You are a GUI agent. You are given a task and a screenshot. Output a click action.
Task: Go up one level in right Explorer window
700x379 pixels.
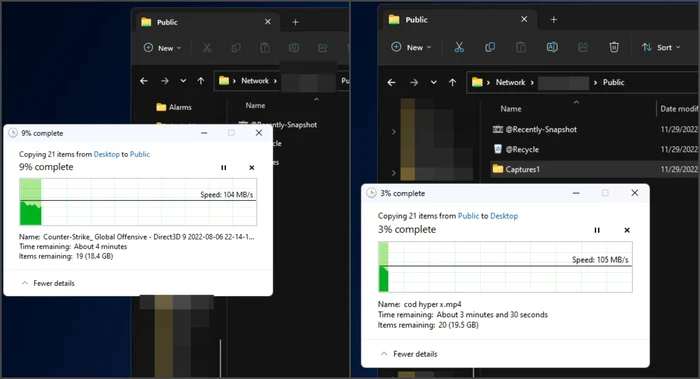point(452,82)
